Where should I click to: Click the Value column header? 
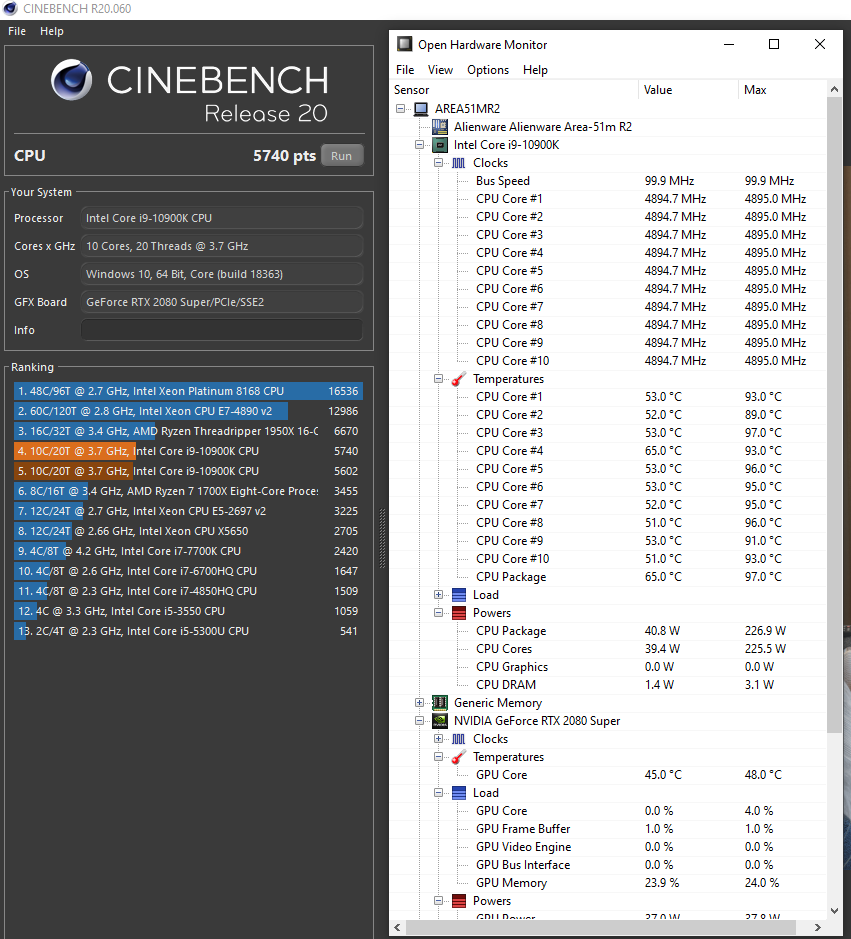point(688,90)
